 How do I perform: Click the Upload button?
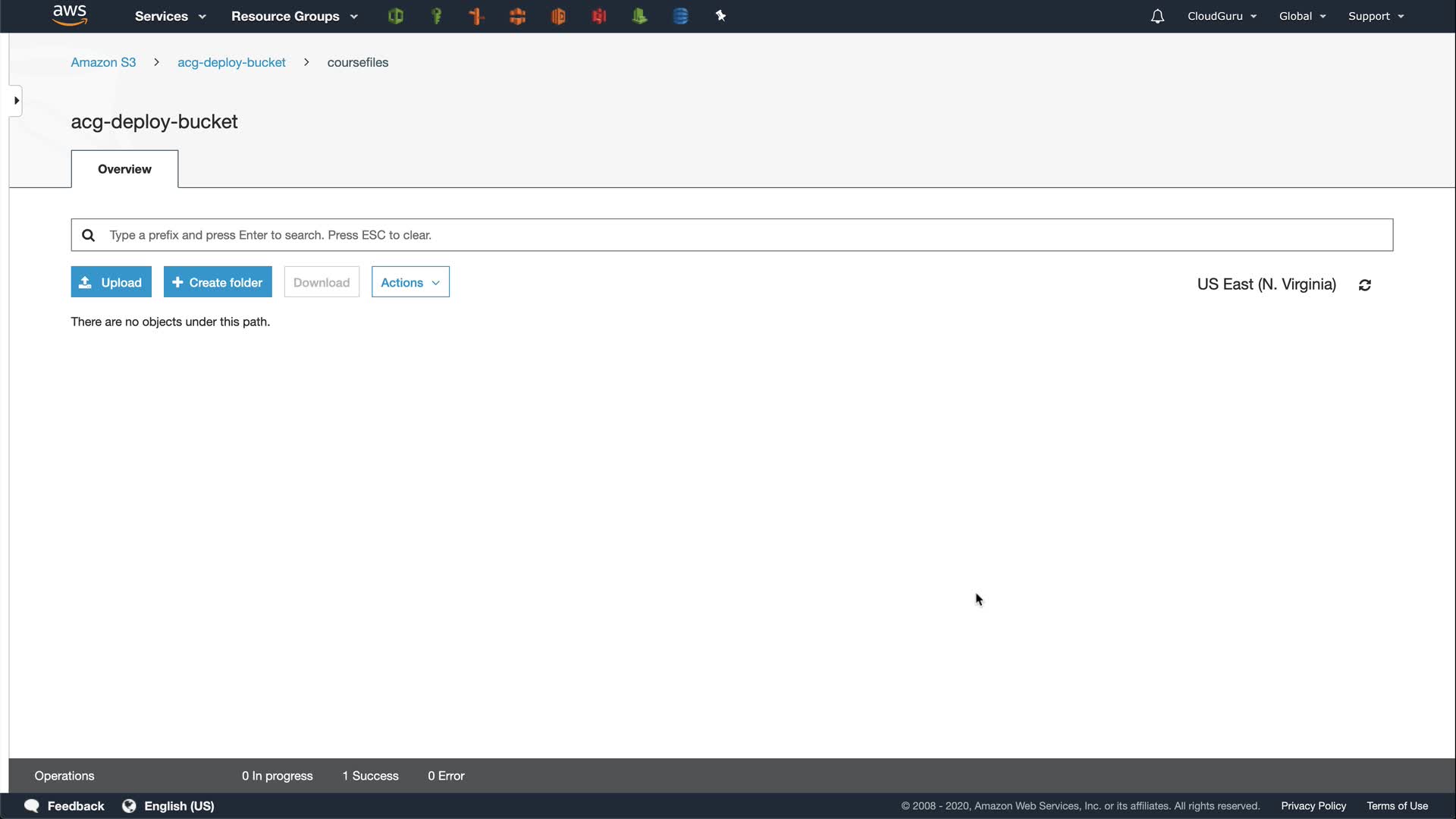coord(111,282)
